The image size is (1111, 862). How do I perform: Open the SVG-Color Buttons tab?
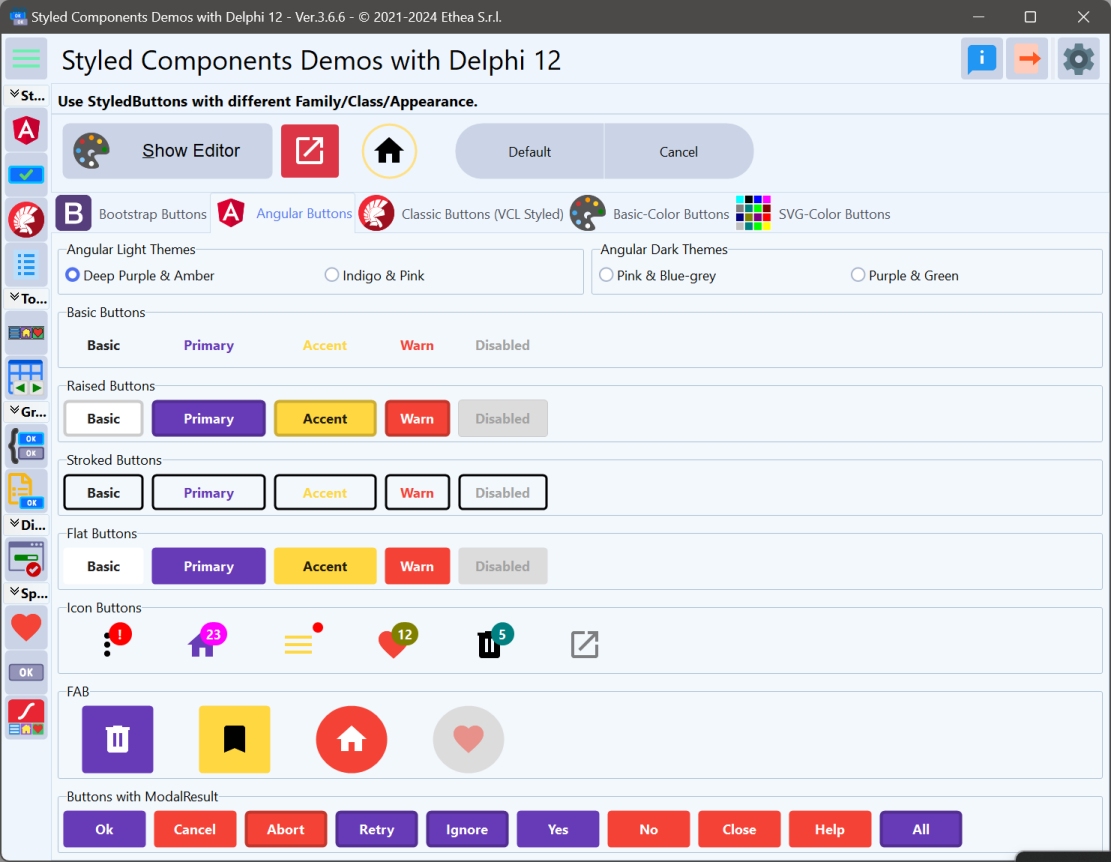(x=813, y=214)
